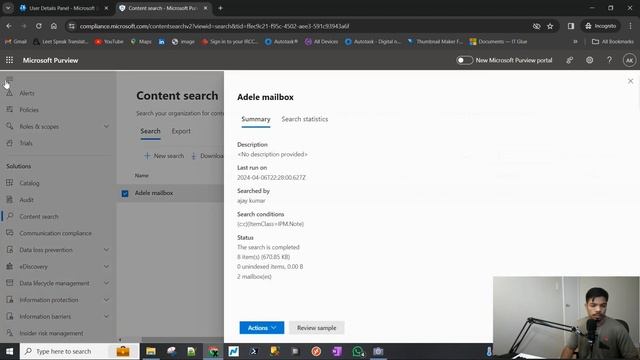Collapse the navigation hamburger menu
Viewport: 640px width, 360px height.
9,78
